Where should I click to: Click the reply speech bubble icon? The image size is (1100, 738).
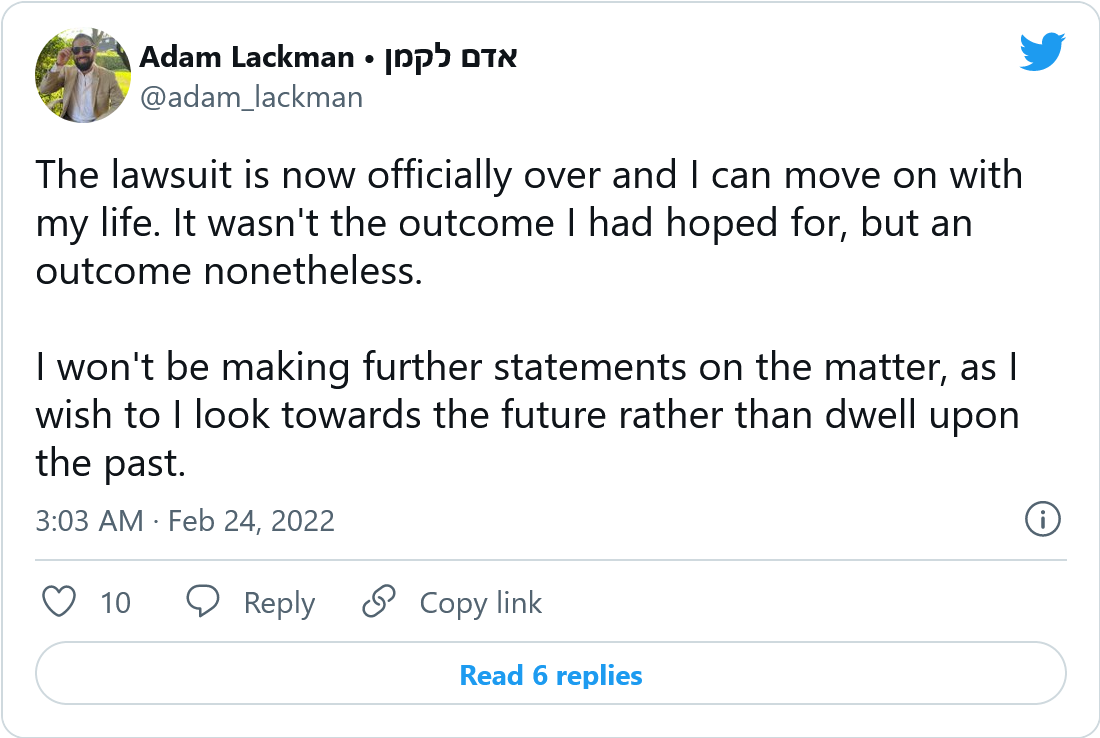(204, 602)
